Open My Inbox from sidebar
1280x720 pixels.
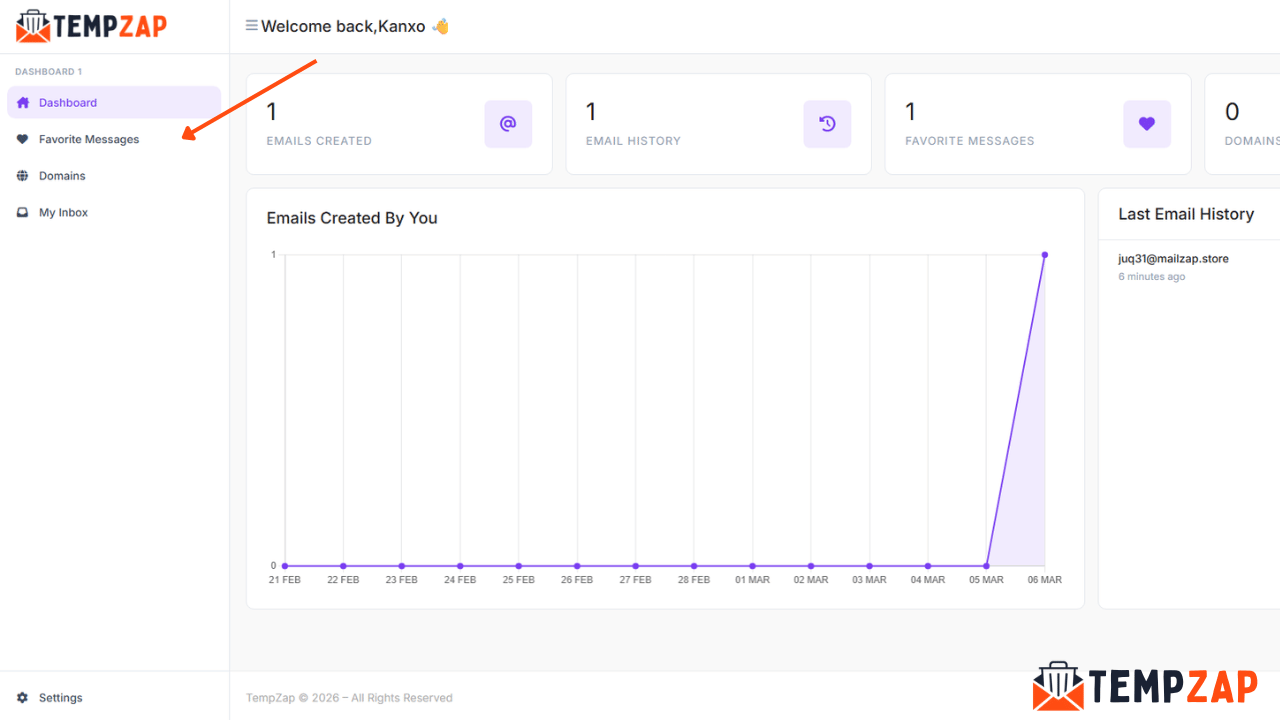click(63, 213)
